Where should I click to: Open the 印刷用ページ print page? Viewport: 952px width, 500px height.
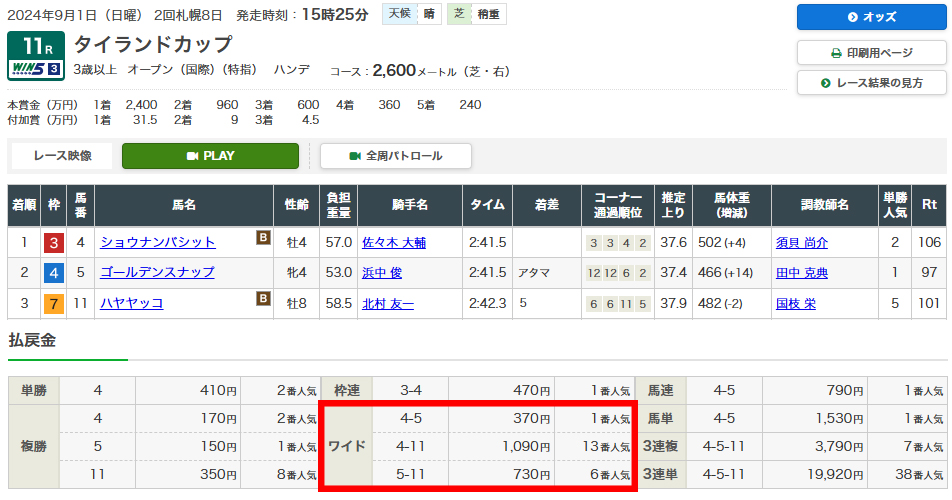pos(871,53)
